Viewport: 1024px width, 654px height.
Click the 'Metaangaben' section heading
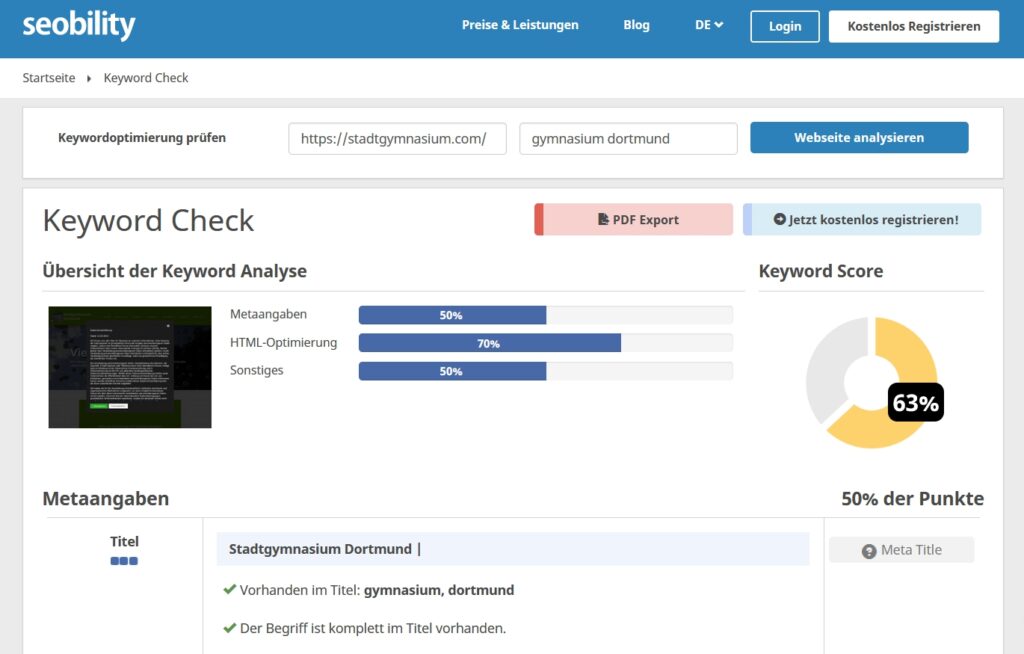[x=106, y=499]
